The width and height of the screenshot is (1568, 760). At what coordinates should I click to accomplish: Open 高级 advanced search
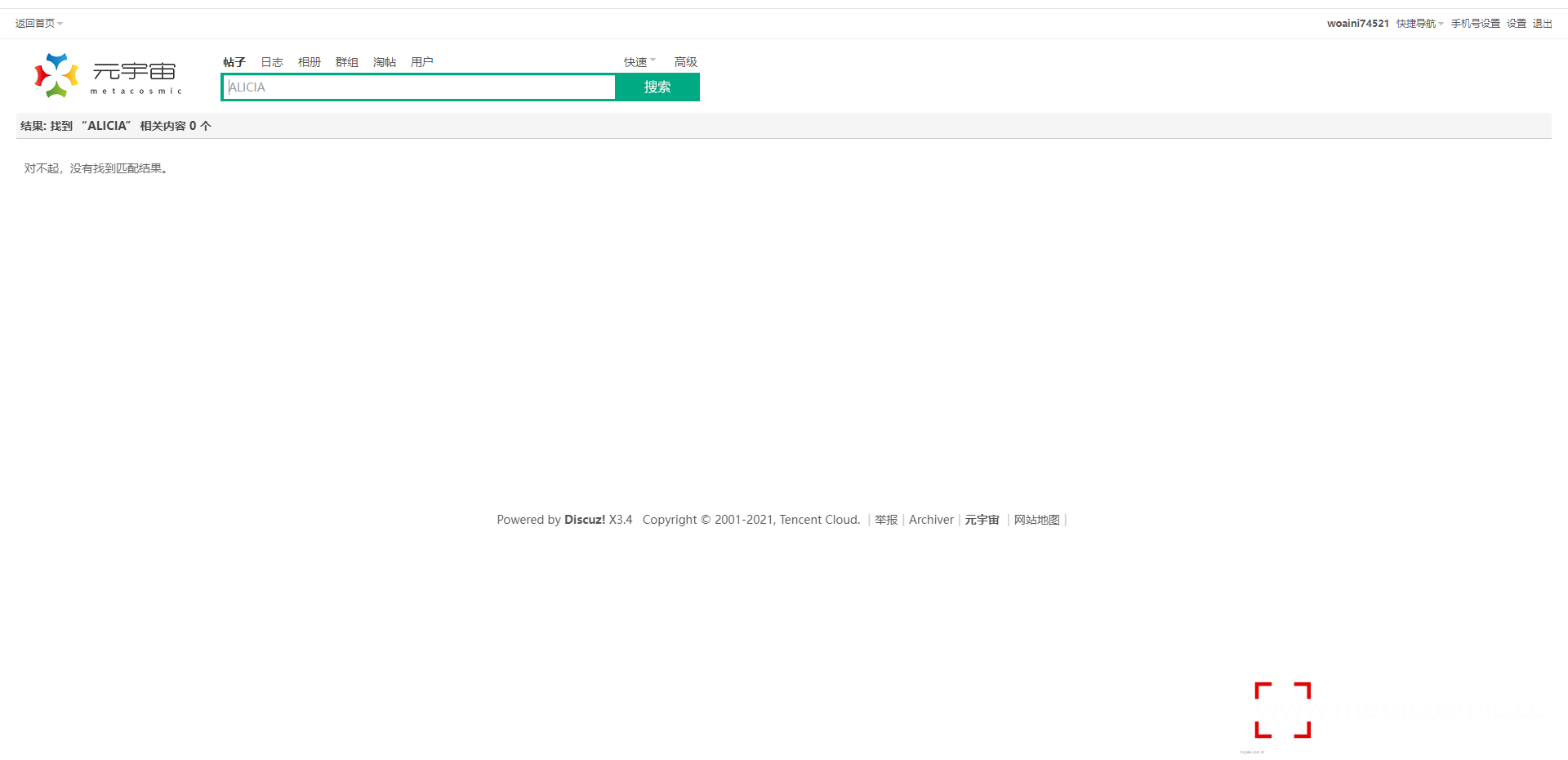pyautogui.click(x=686, y=62)
